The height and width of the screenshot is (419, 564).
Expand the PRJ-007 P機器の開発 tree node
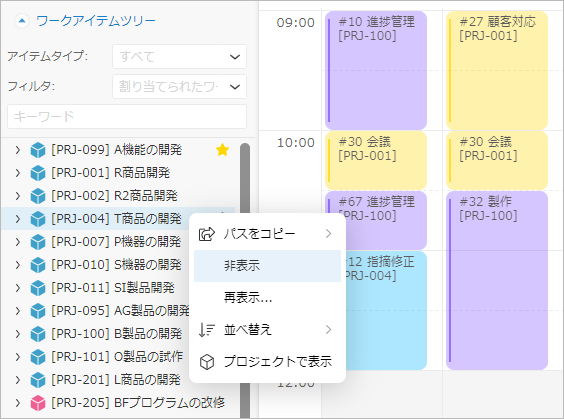(18, 242)
